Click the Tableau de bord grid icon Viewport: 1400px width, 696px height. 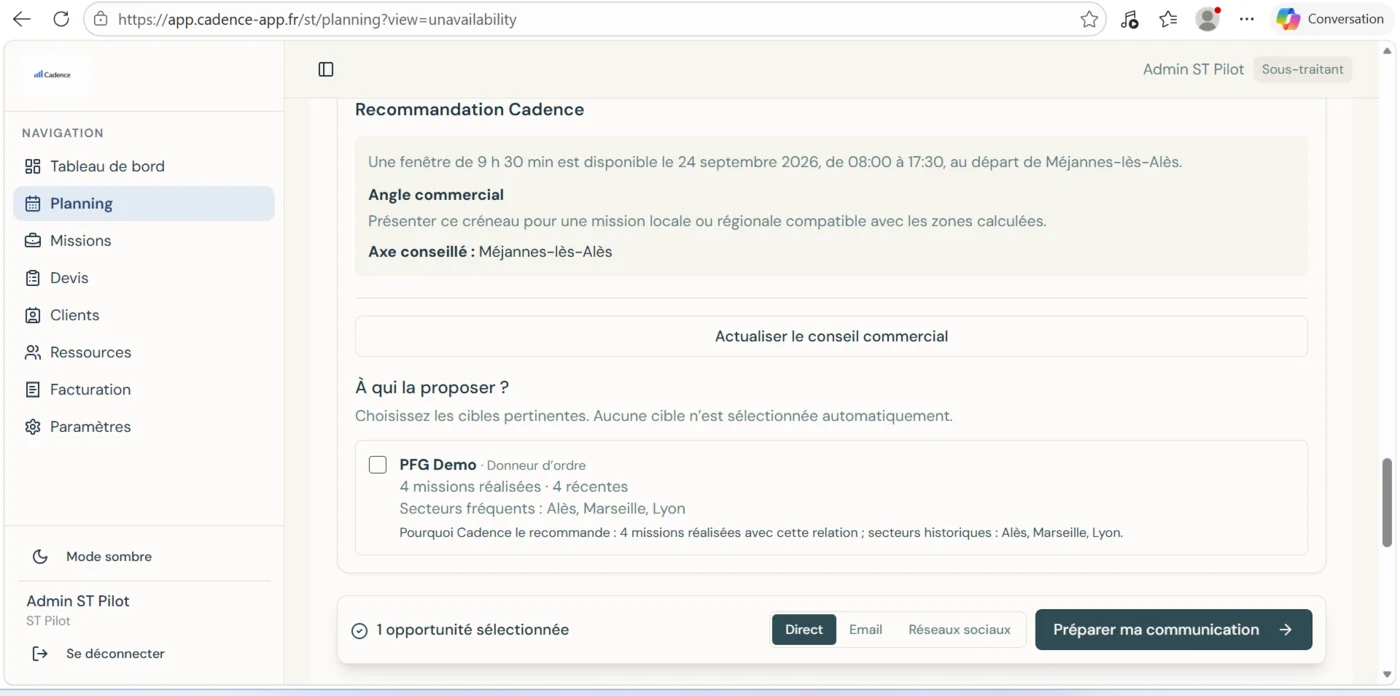click(x=33, y=166)
